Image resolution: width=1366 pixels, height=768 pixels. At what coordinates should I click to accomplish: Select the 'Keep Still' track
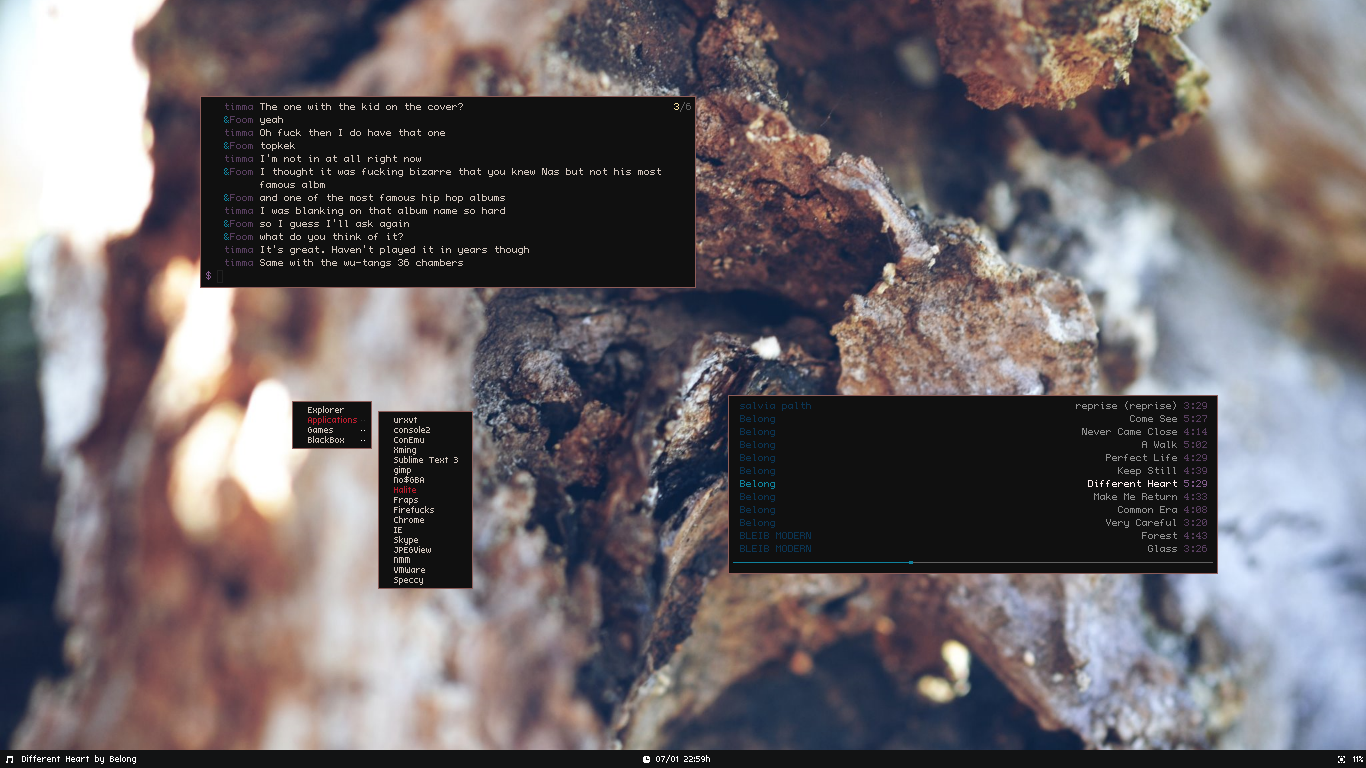1147,471
